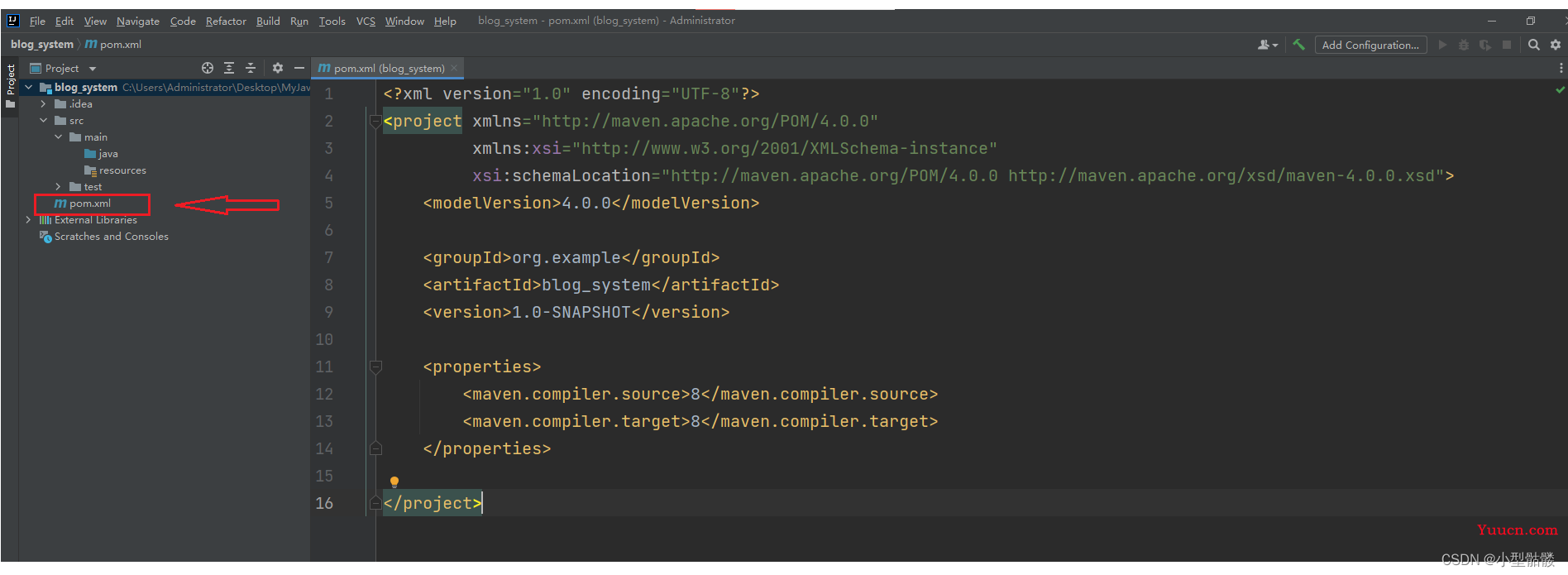Click the Debug bug icon
Screen dimensions: 1568x575
1464,45
